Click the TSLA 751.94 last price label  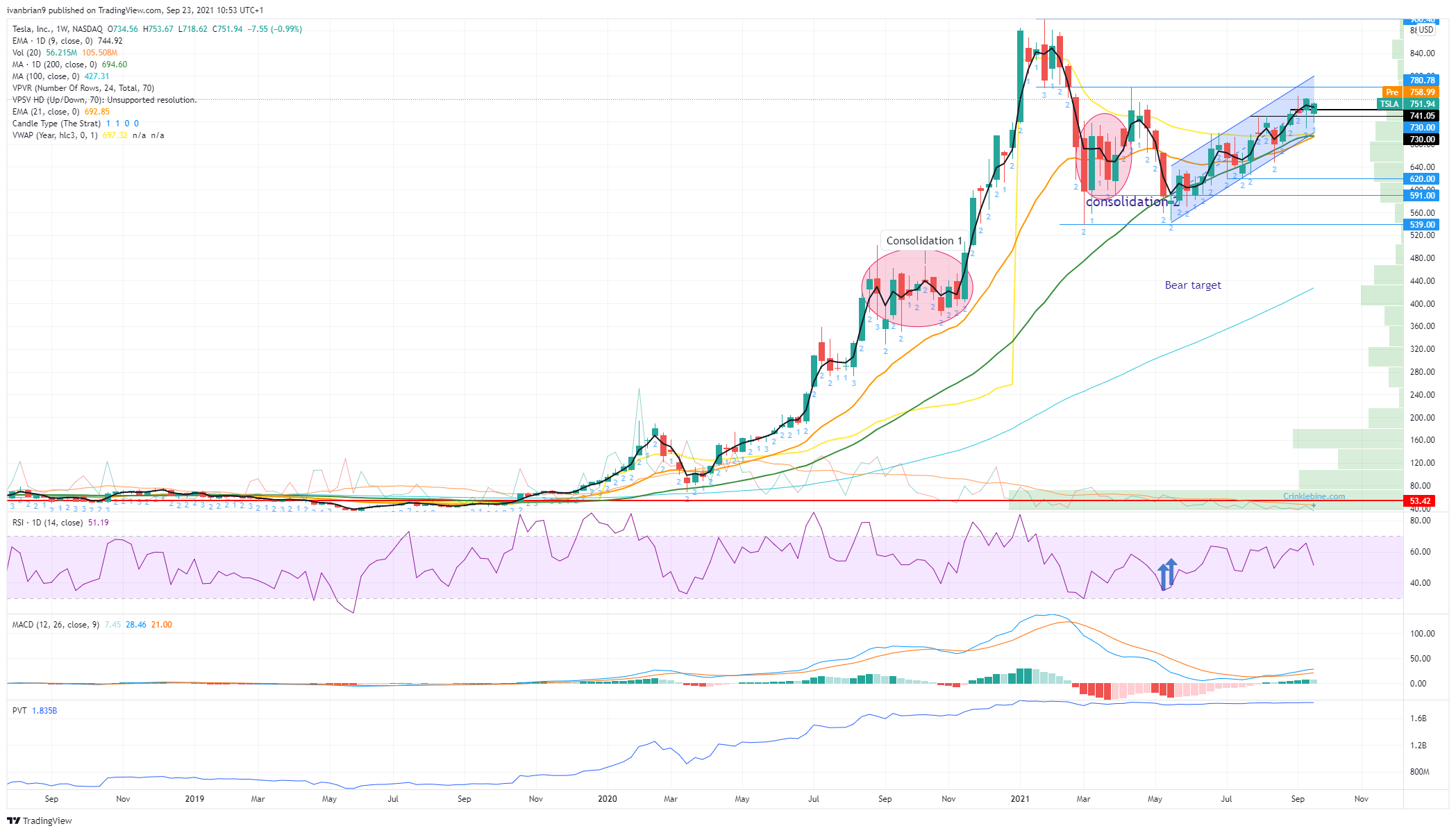pyautogui.click(x=1408, y=104)
